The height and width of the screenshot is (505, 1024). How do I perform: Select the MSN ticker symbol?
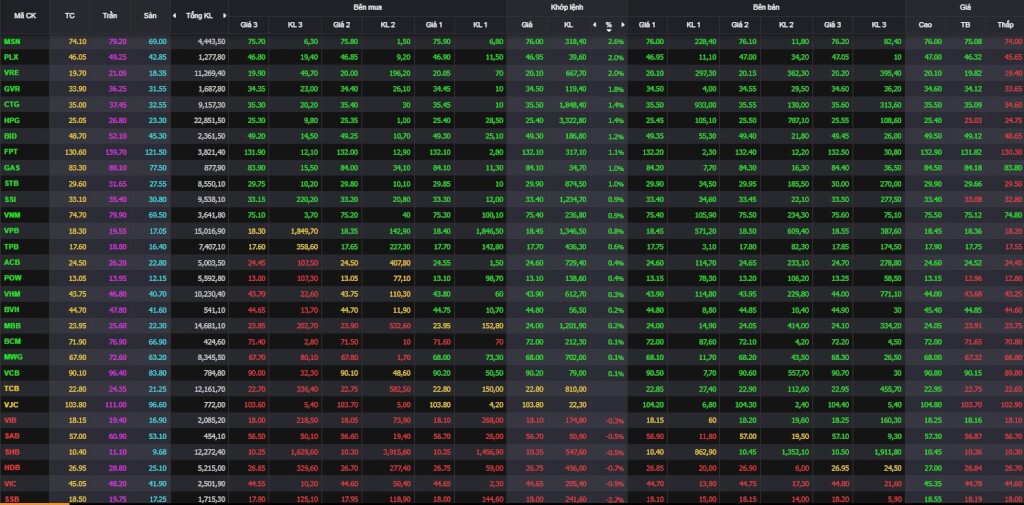click(12, 41)
